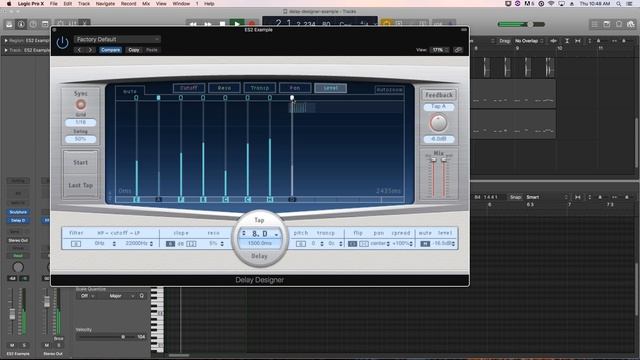This screenshot has width=640, height=360.
Task: Select the Pan view tab
Action: 295,88
